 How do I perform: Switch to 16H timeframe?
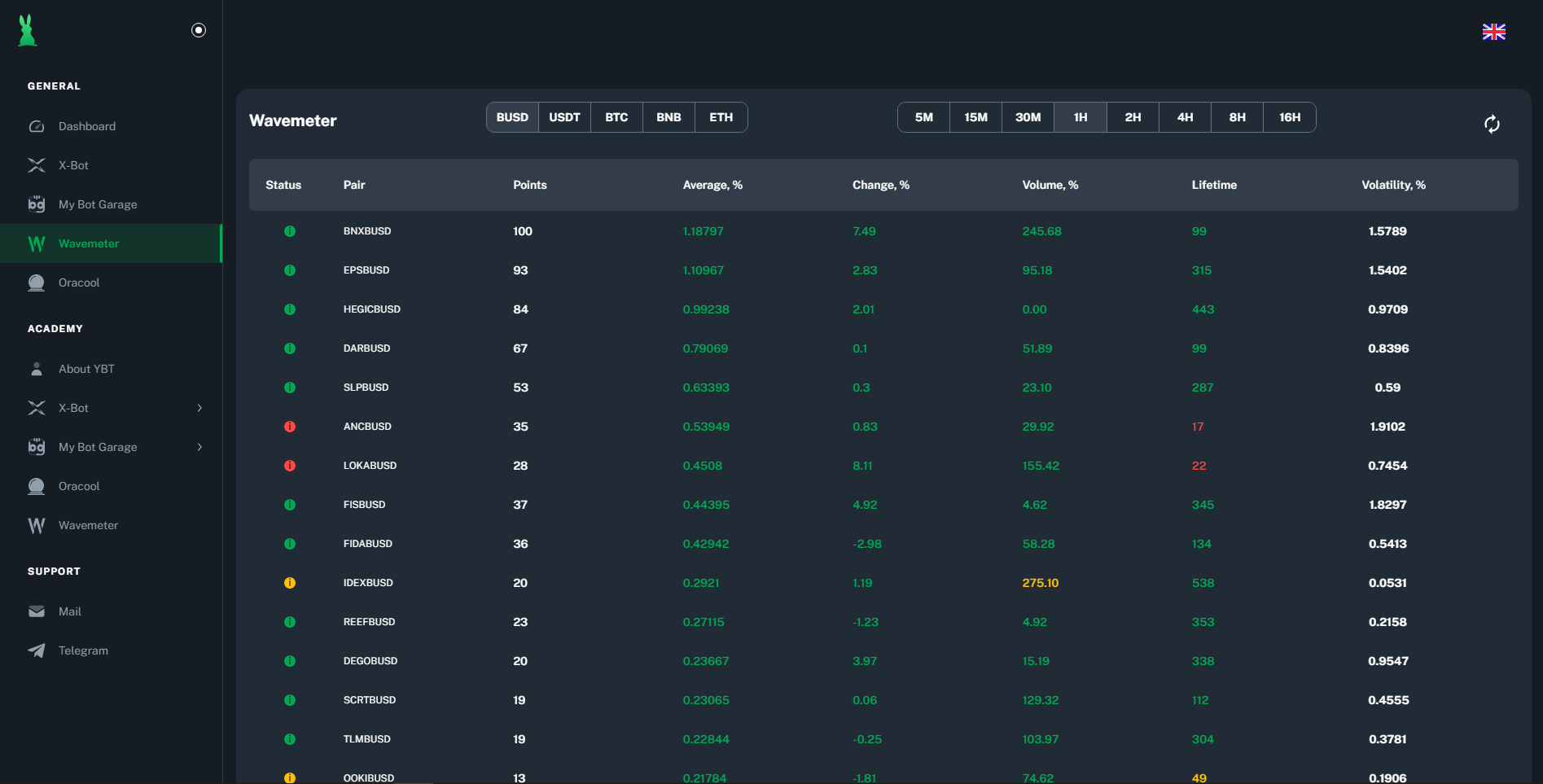pos(1289,117)
